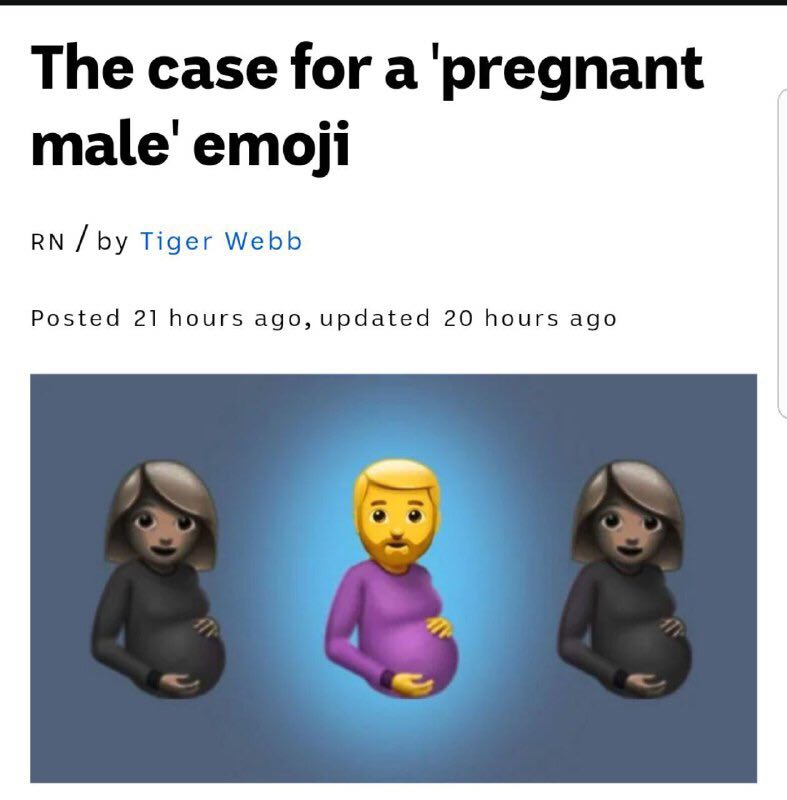Click the word 'pregnant' in the headline

point(571,70)
